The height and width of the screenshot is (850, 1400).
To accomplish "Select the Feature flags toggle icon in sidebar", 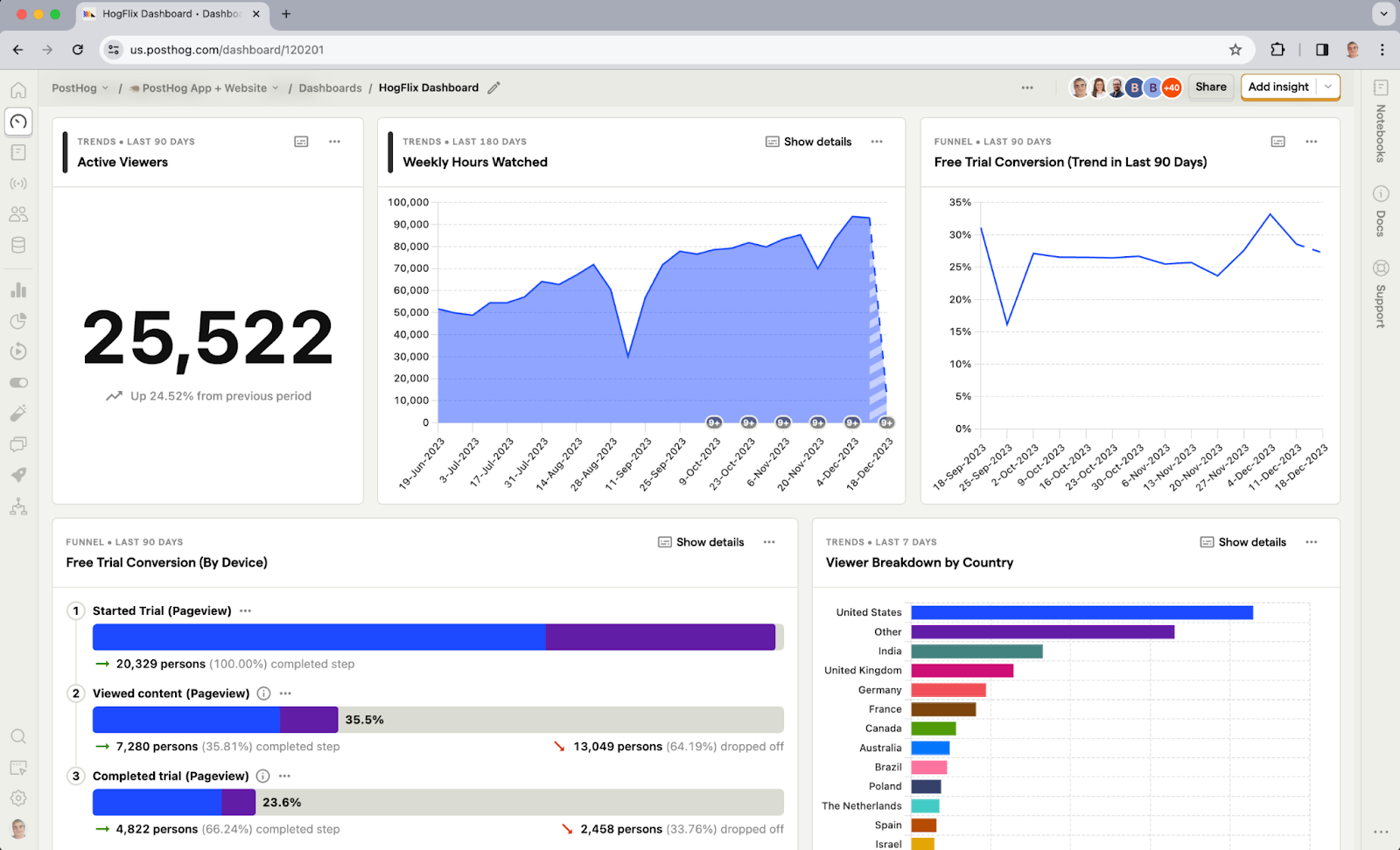I will pyautogui.click(x=18, y=382).
